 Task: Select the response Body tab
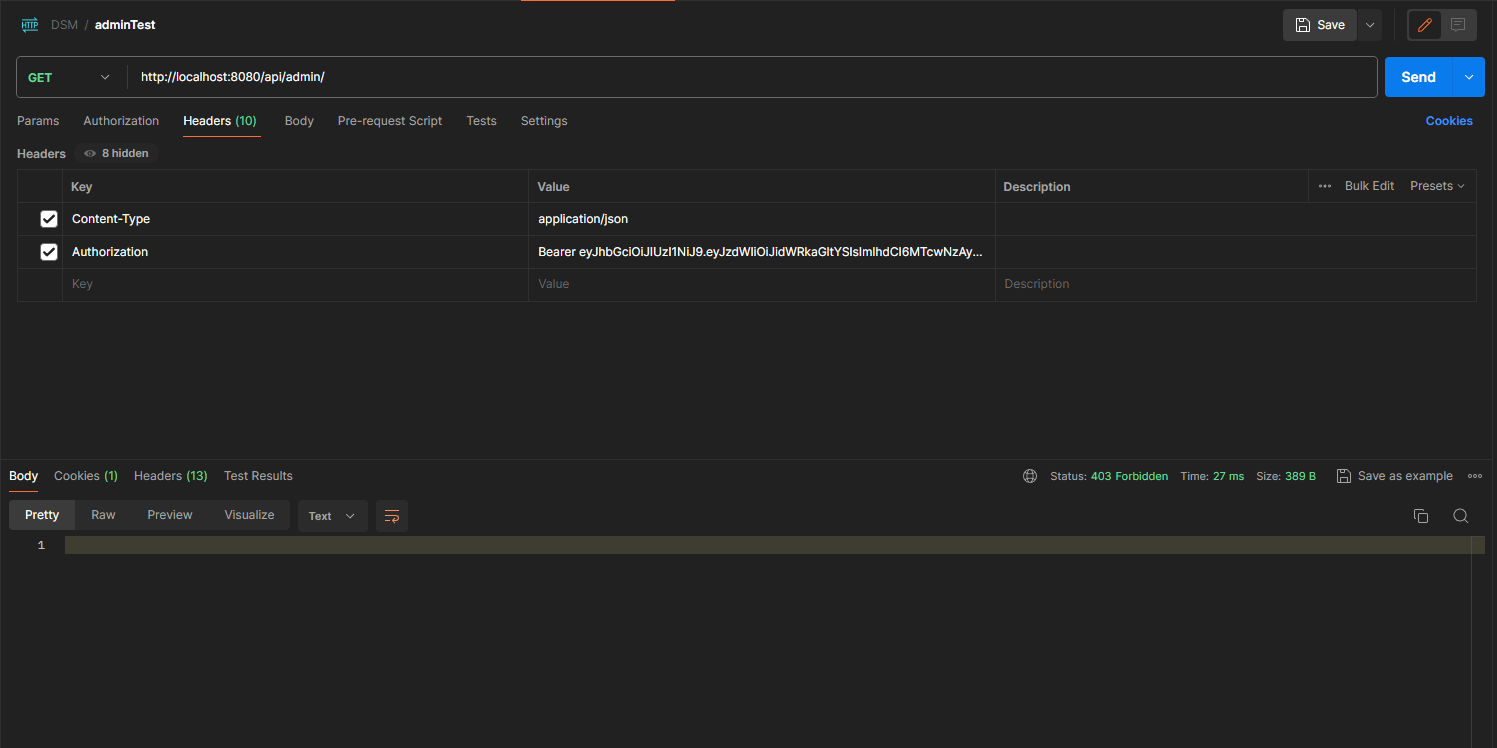point(24,476)
